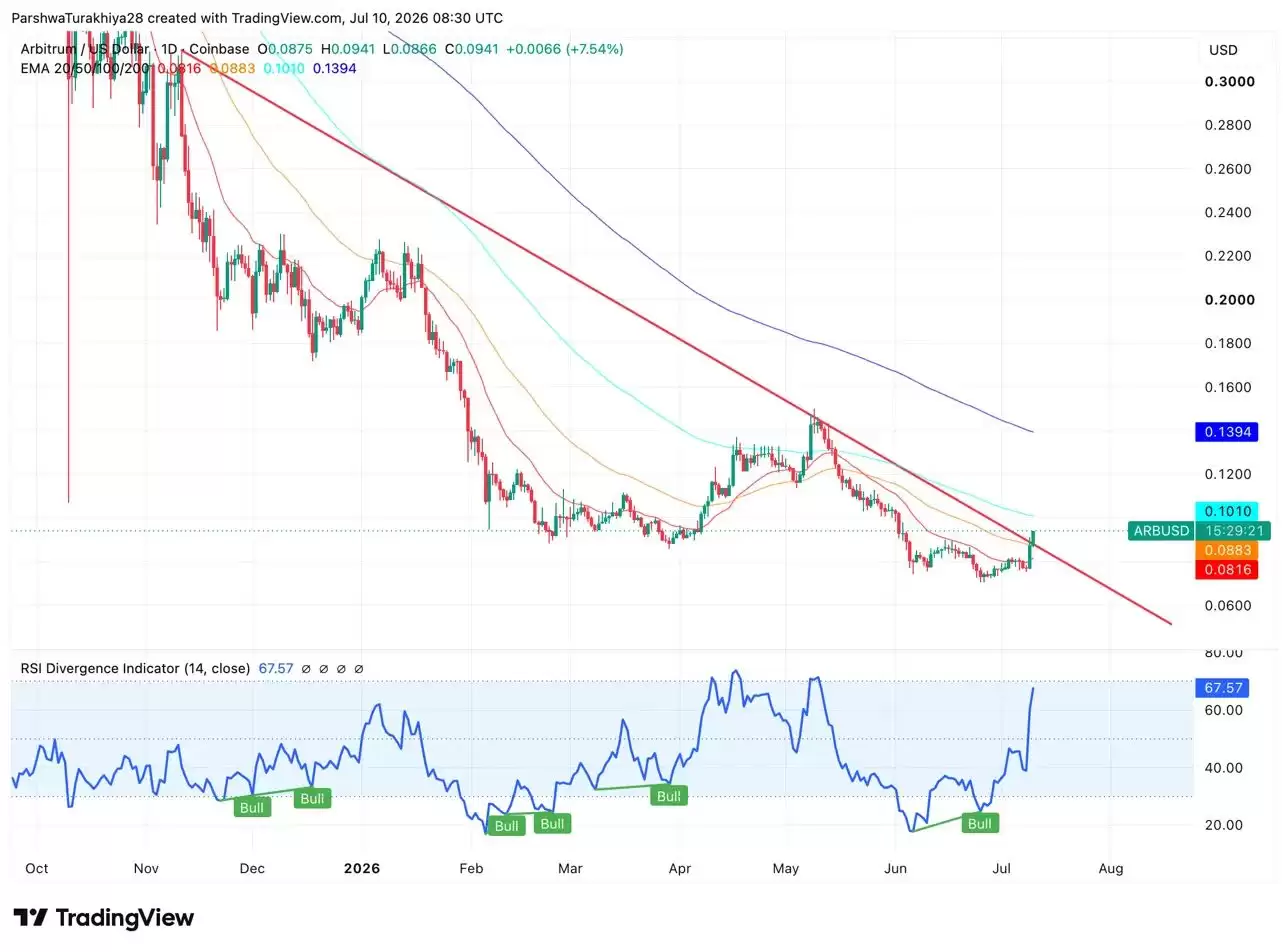This screenshot has width=1288, height=952.
Task: Click the 2026 label on the time axis
Action: (x=361, y=869)
